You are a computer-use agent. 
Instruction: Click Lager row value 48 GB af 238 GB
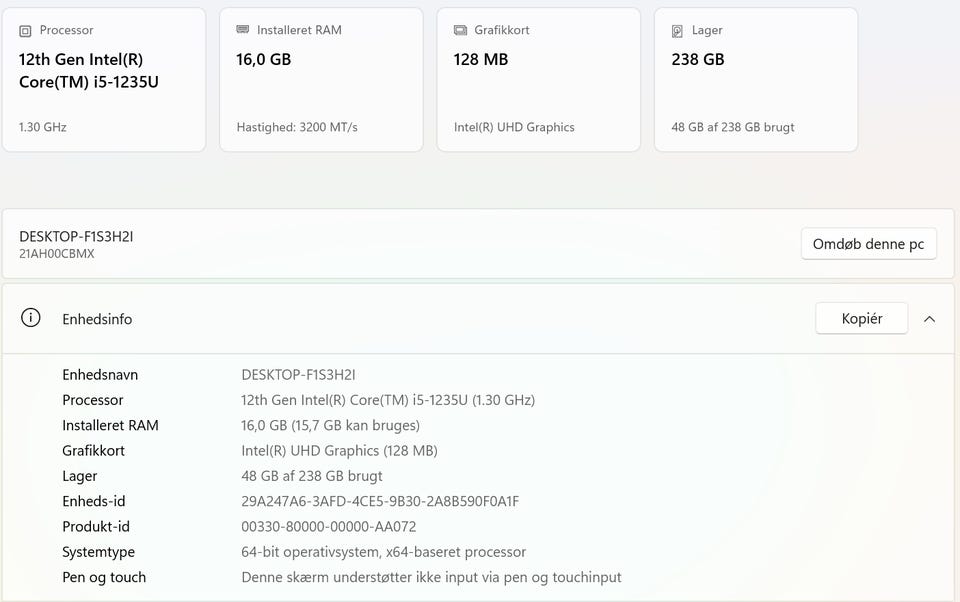[312, 476]
